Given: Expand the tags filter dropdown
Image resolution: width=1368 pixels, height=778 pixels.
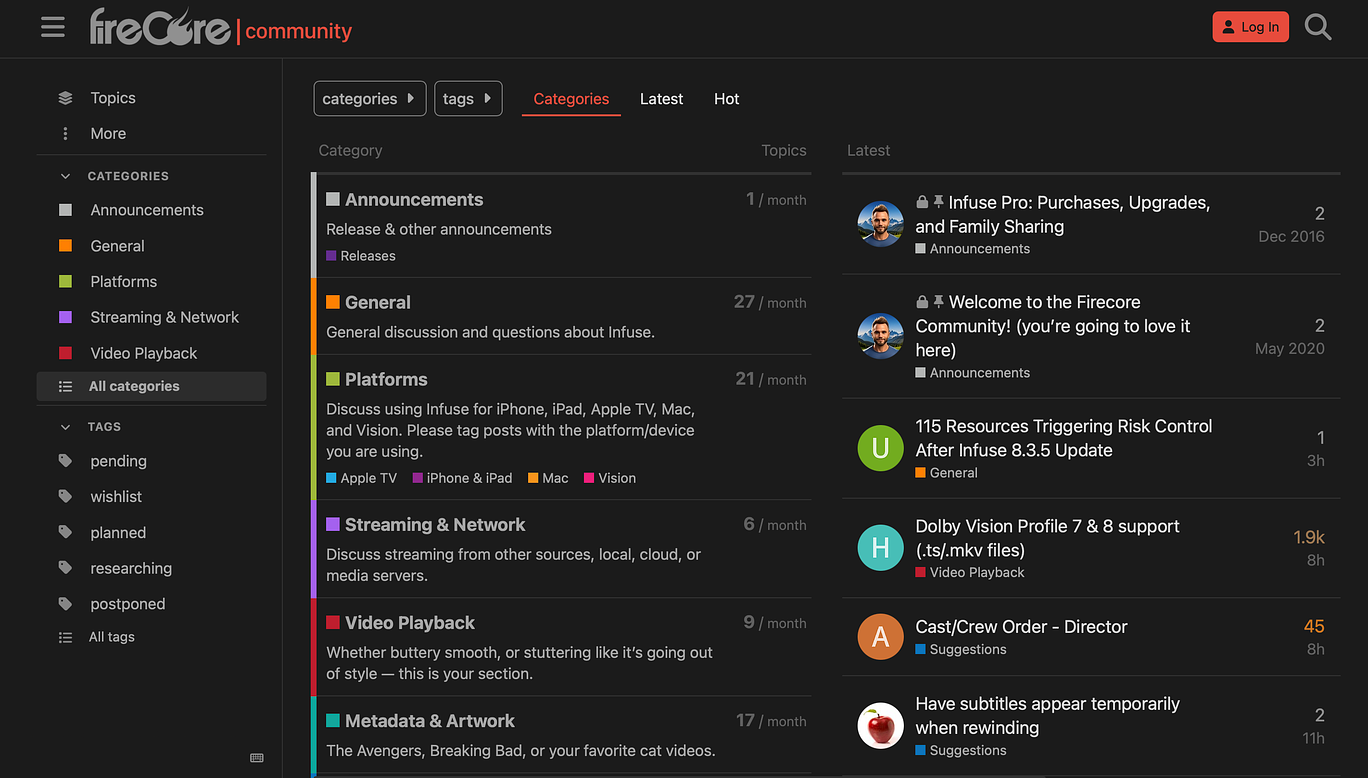Looking at the screenshot, I should tap(468, 98).
